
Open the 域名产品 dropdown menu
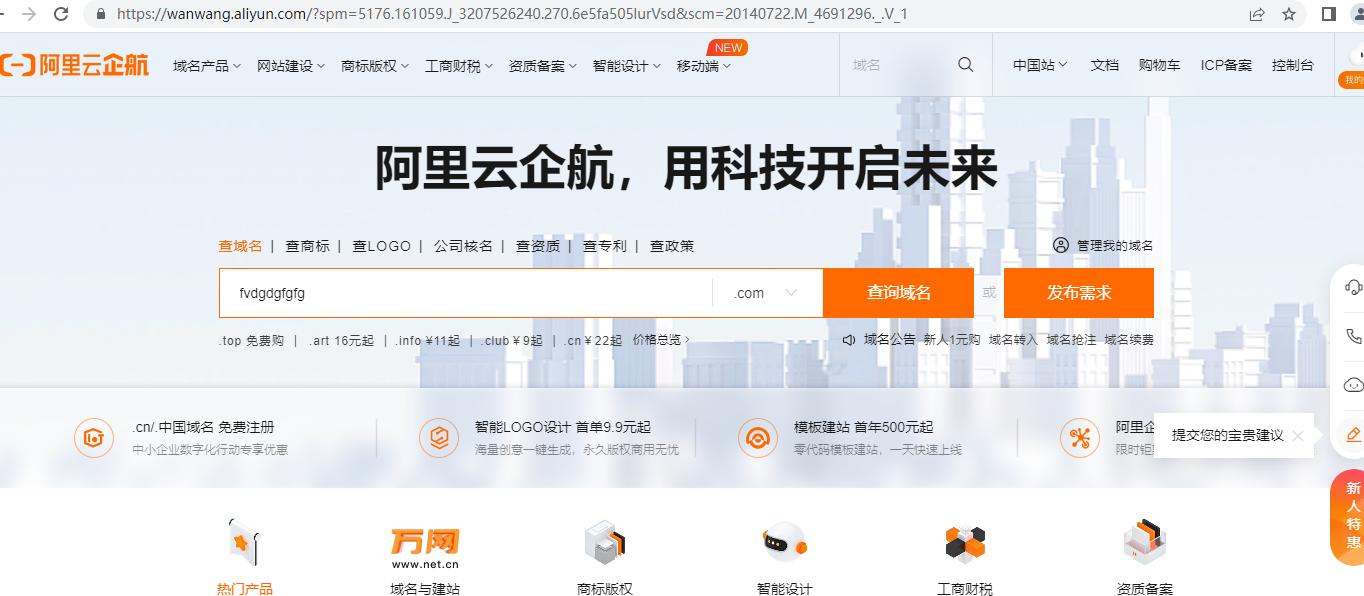(x=201, y=63)
